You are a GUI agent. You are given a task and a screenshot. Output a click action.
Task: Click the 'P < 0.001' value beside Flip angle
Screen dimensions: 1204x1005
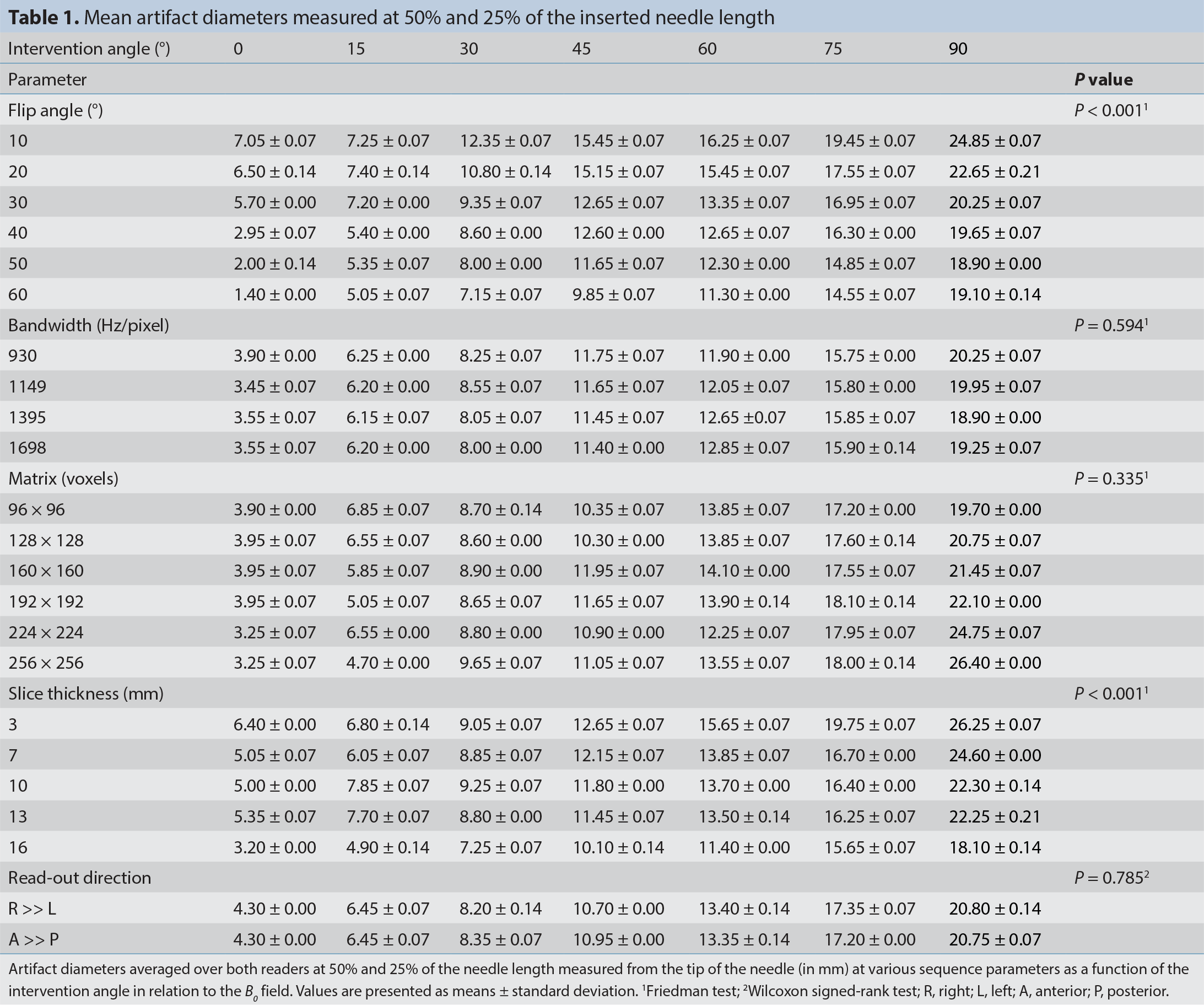tap(1111, 110)
